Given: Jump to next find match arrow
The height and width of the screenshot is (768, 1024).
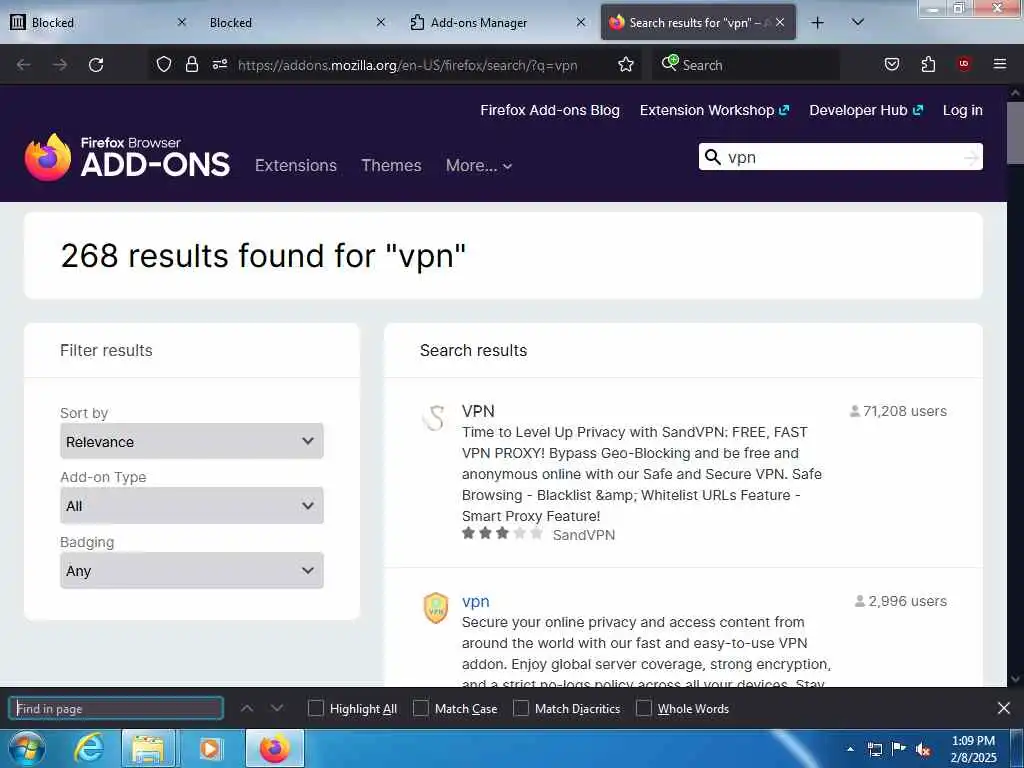Looking at the screenshot, I should (x=277, y=708).
